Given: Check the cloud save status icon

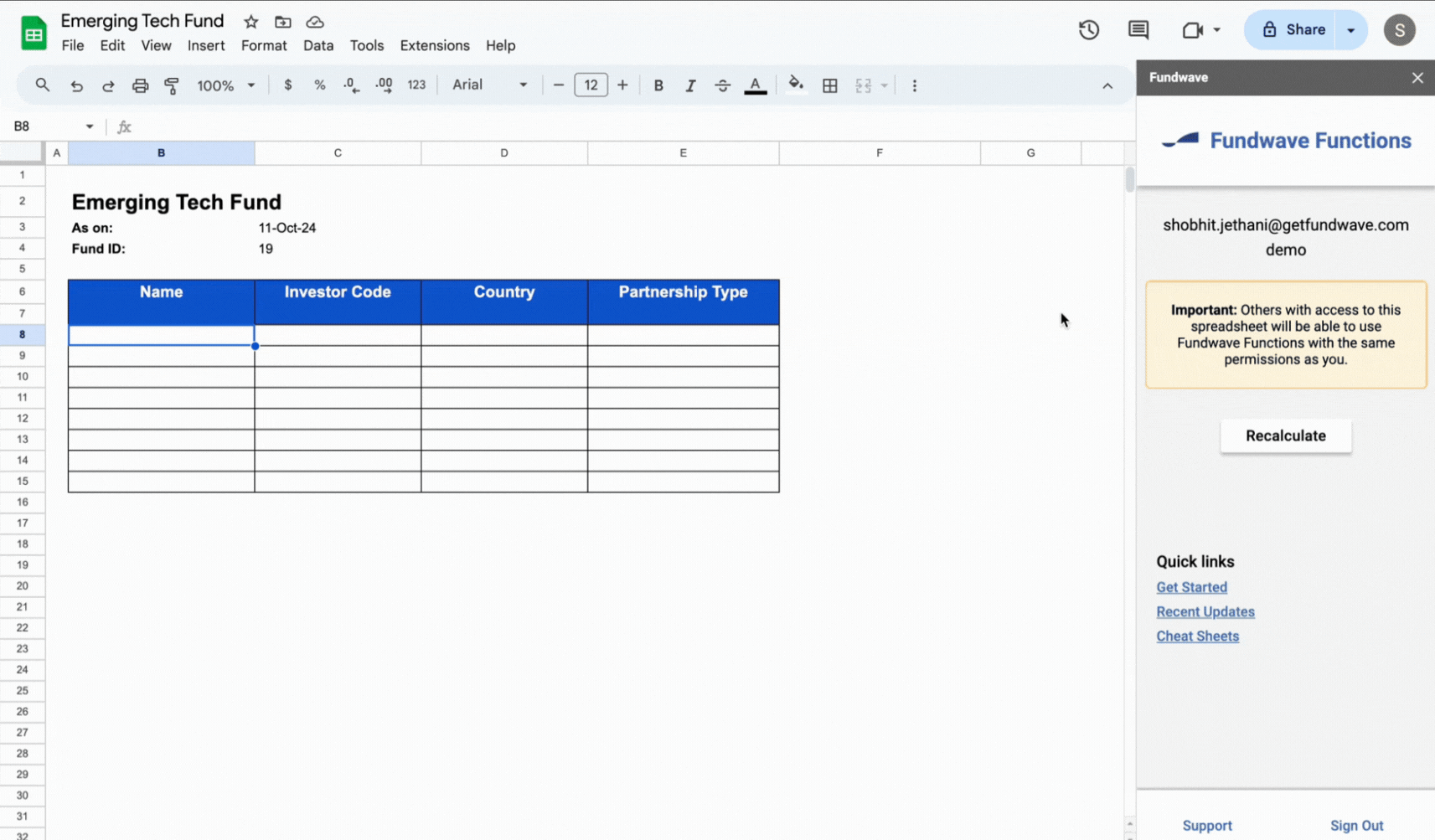Looking at the screenshot, I should click(315, 22).
